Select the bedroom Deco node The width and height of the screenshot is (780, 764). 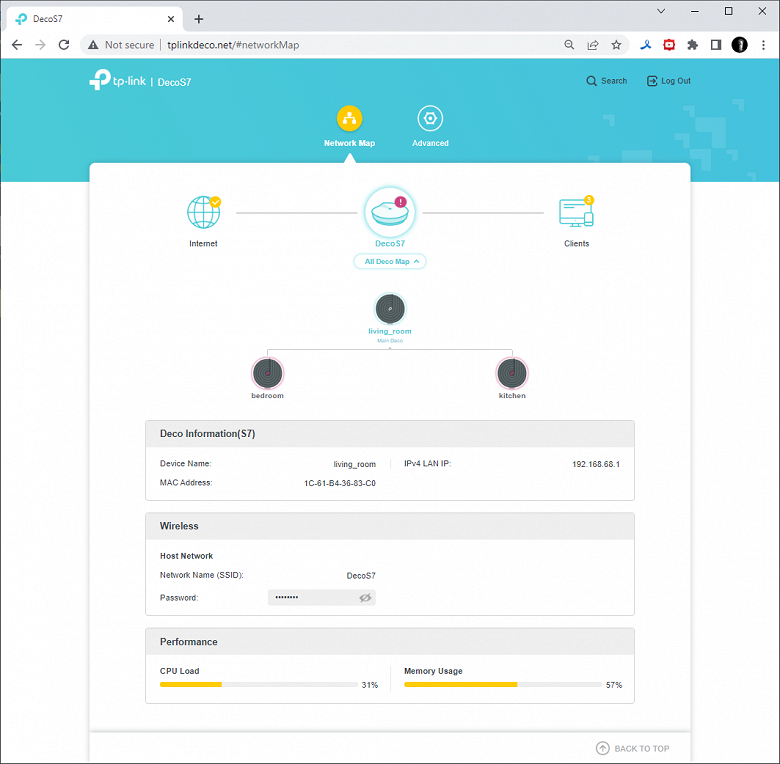(268, 373)
